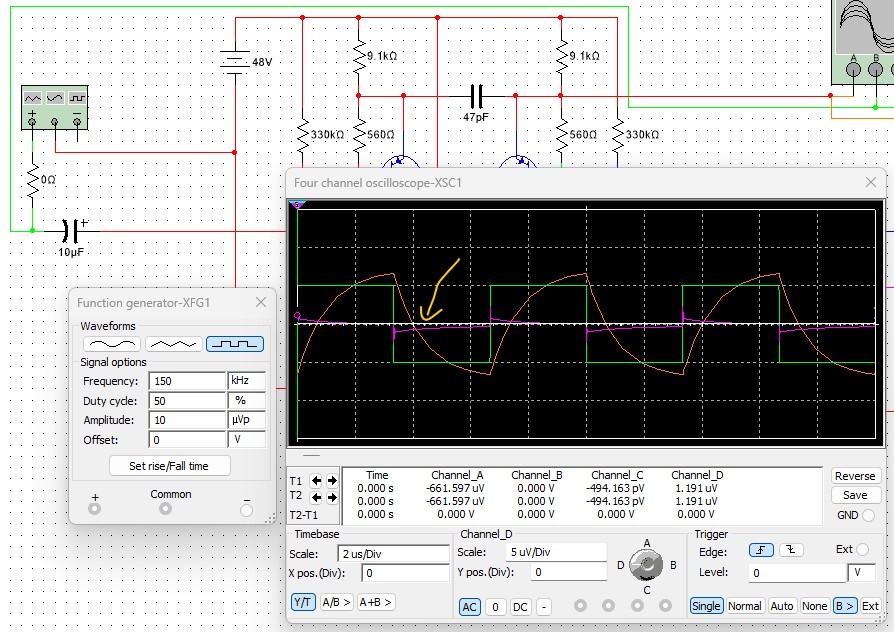Viewport: 894px width, 632px height.
Task: Click the 0Ω resistor symbol
Action: (x=32, y=181)
